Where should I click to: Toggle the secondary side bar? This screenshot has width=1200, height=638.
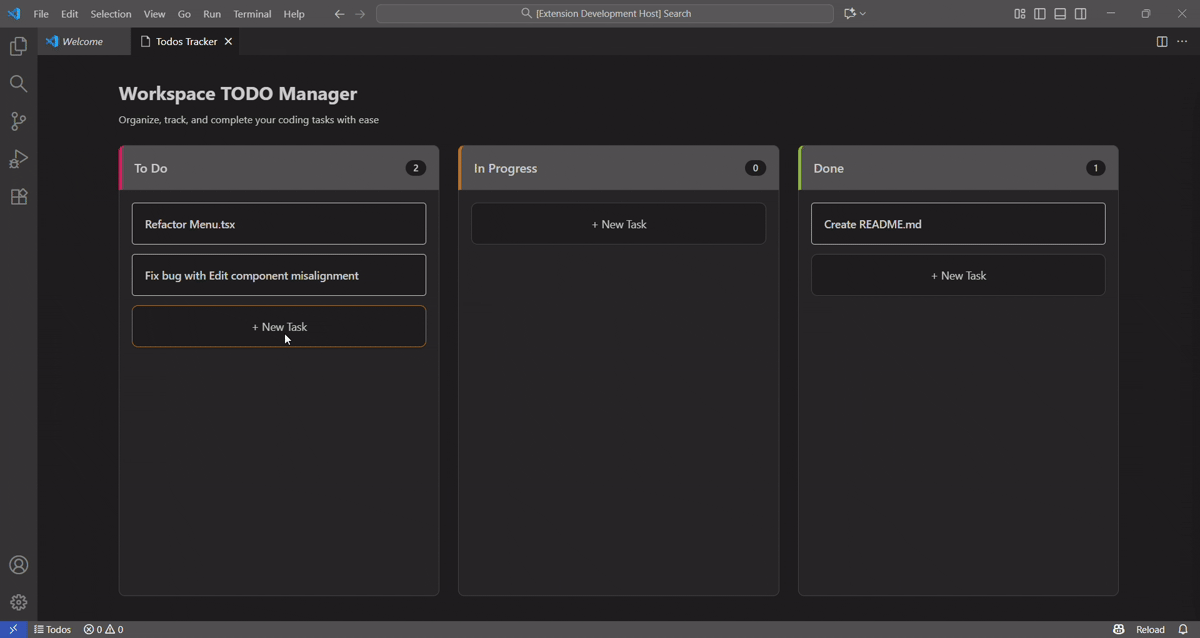pos(1081,13)
